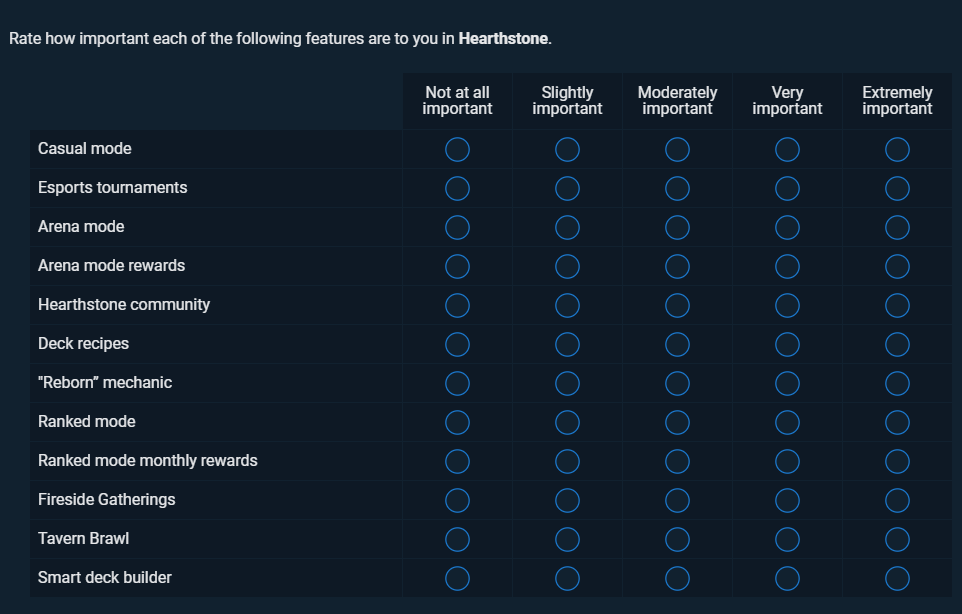This screenshot has height=614, width=962.
Task: Rate Casual mode as Not at all important
Action: [457, 150]
